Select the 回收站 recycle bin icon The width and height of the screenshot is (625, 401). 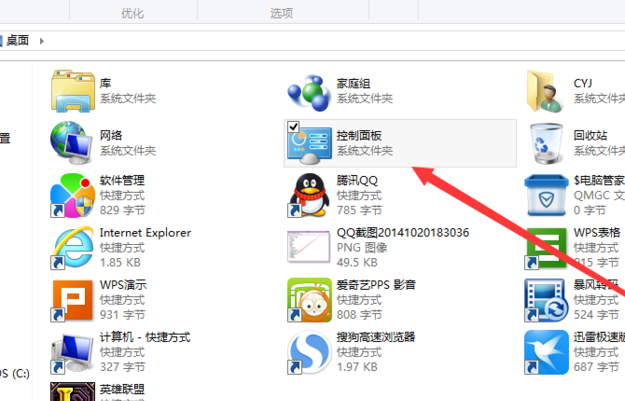546,143
